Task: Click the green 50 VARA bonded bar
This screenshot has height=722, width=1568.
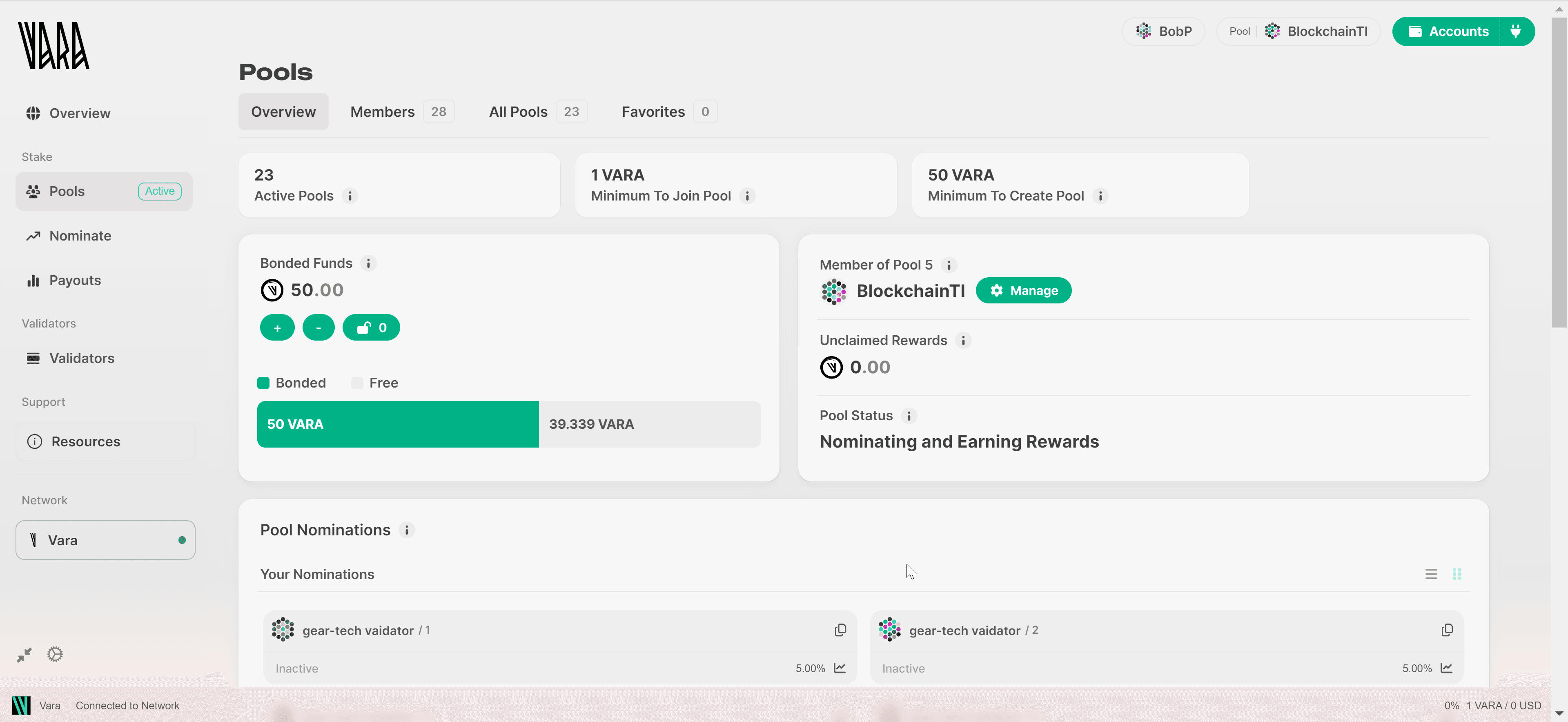Action: tap(397, 424)
